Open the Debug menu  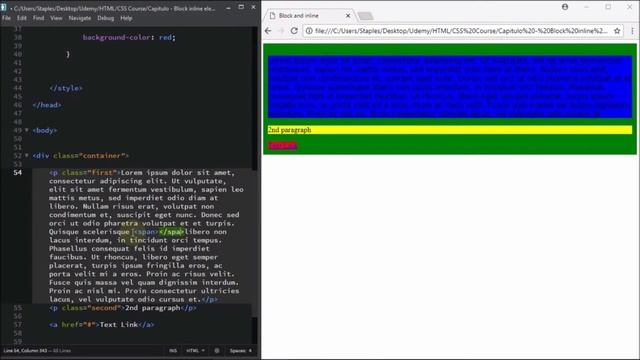(x=105, y=18)
